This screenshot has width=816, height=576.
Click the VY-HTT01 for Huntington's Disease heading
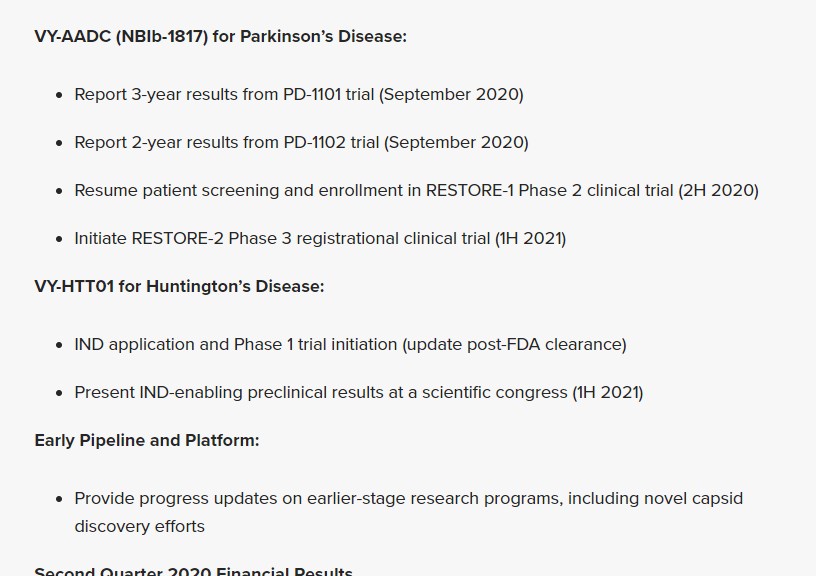coord(179,286)
